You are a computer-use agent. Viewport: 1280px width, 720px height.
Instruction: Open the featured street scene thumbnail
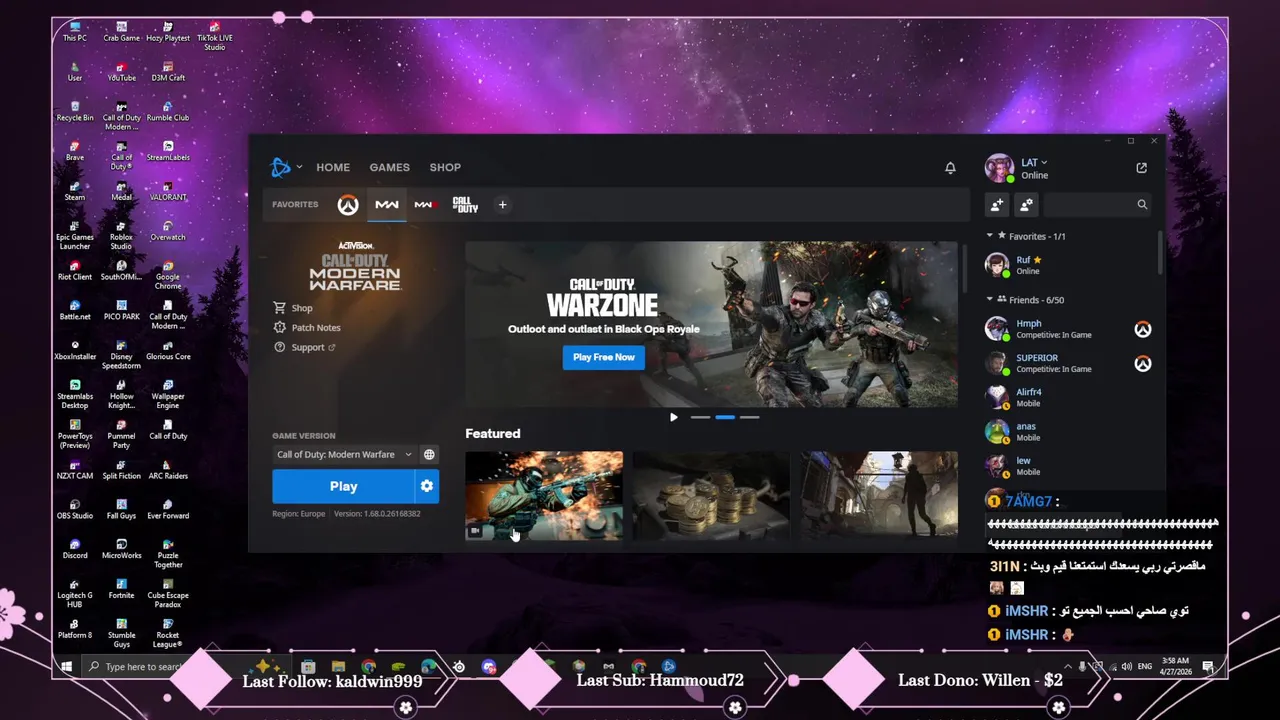[878, 495]
